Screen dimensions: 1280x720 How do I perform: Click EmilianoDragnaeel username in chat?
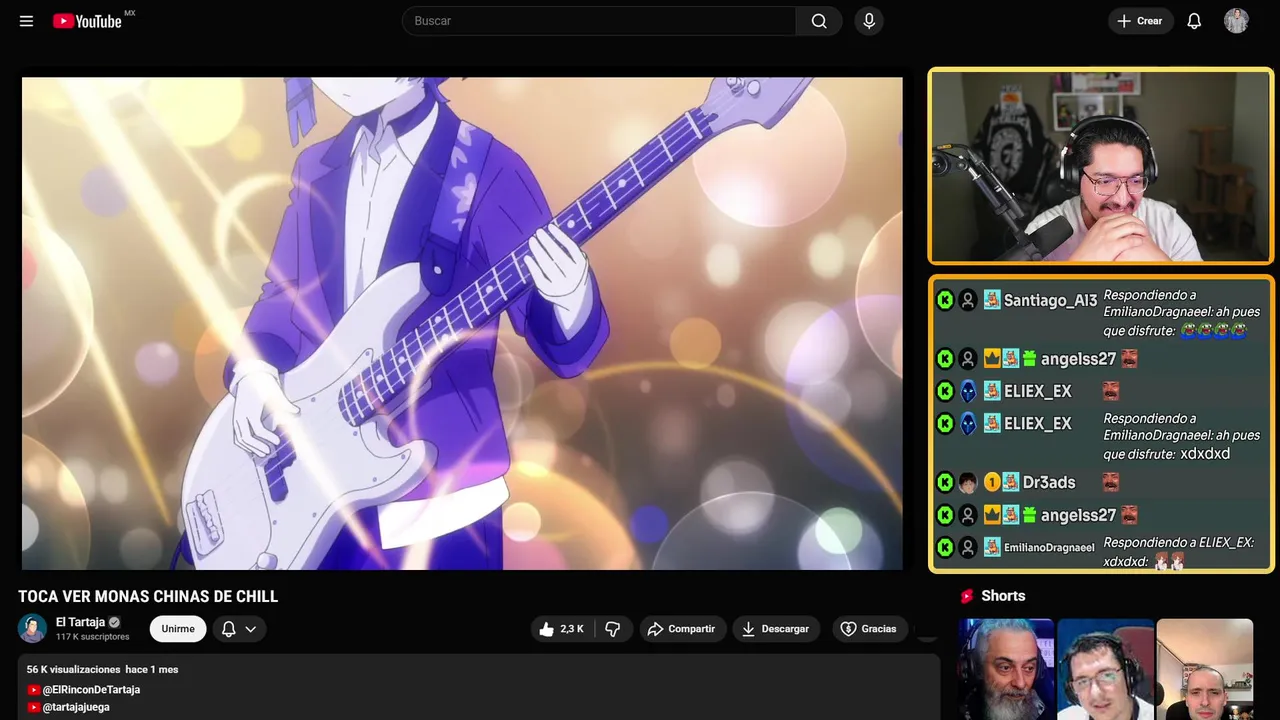1049,547
